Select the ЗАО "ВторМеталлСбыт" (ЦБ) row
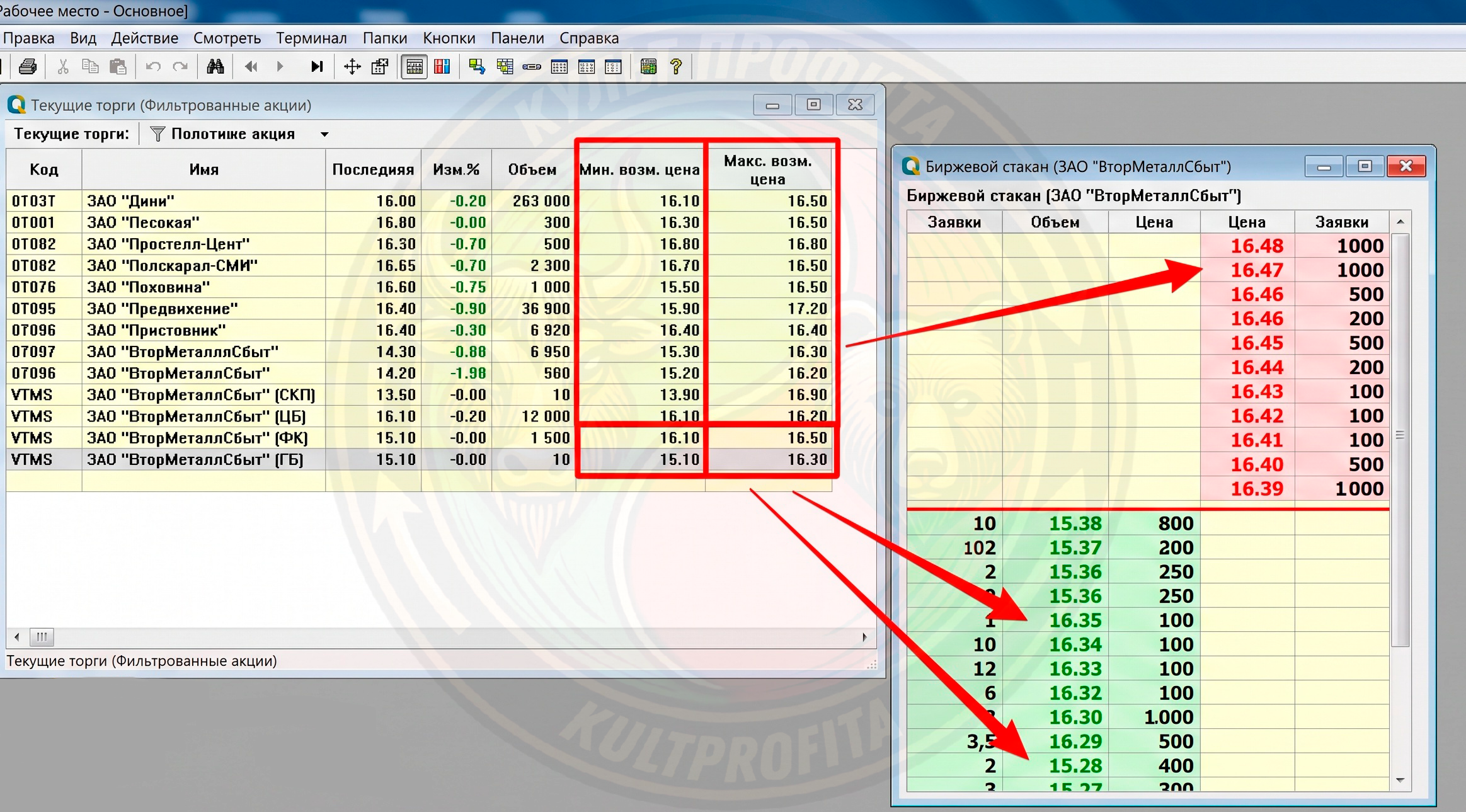 [x=419, y=416]
